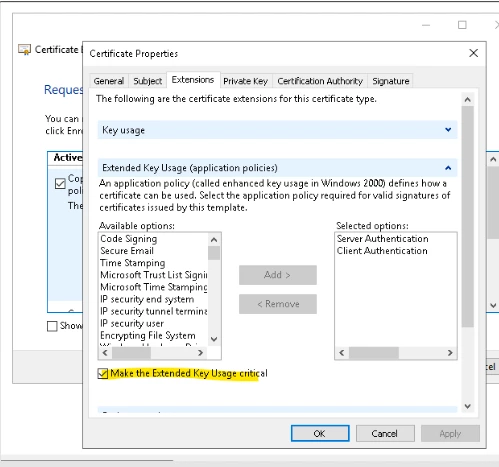499x467 pixels.
Task: Click the extensions panel scroll down arrow
Action: [468, 406]
